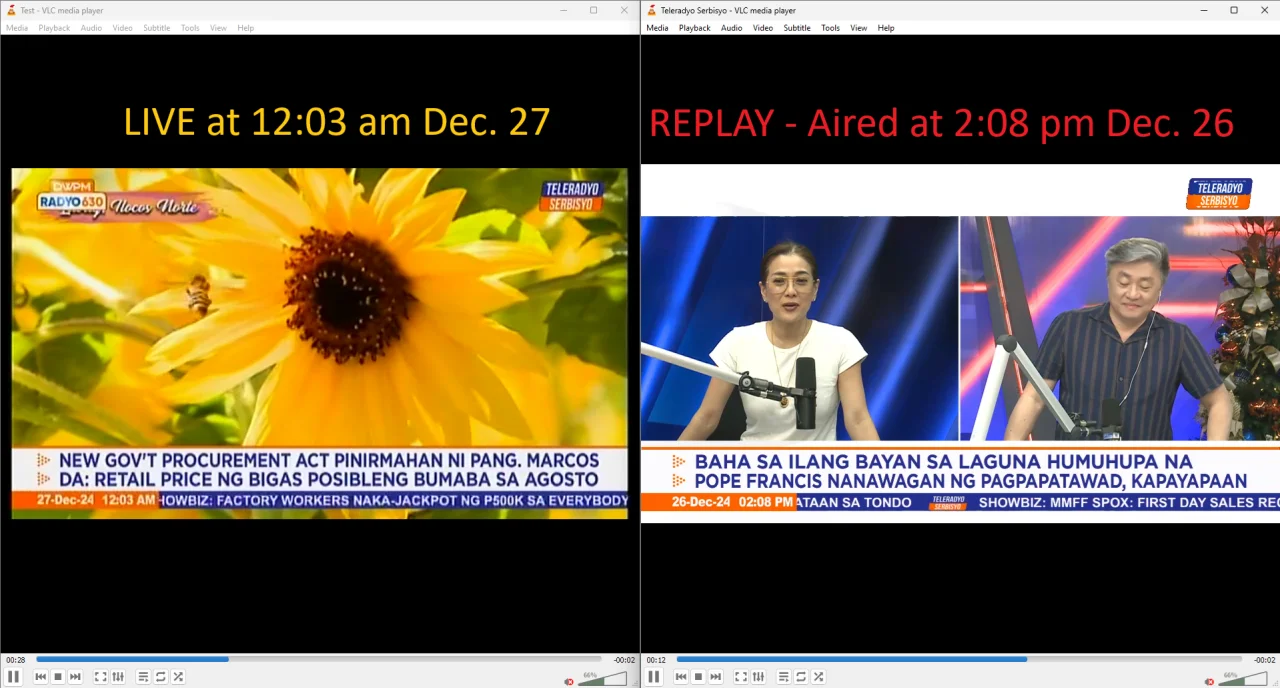Pause playback in the Test VLC window
Image resolution: width=1280 pixels, height=688 pixels.
pyautogui.click(x=13, y=677)
